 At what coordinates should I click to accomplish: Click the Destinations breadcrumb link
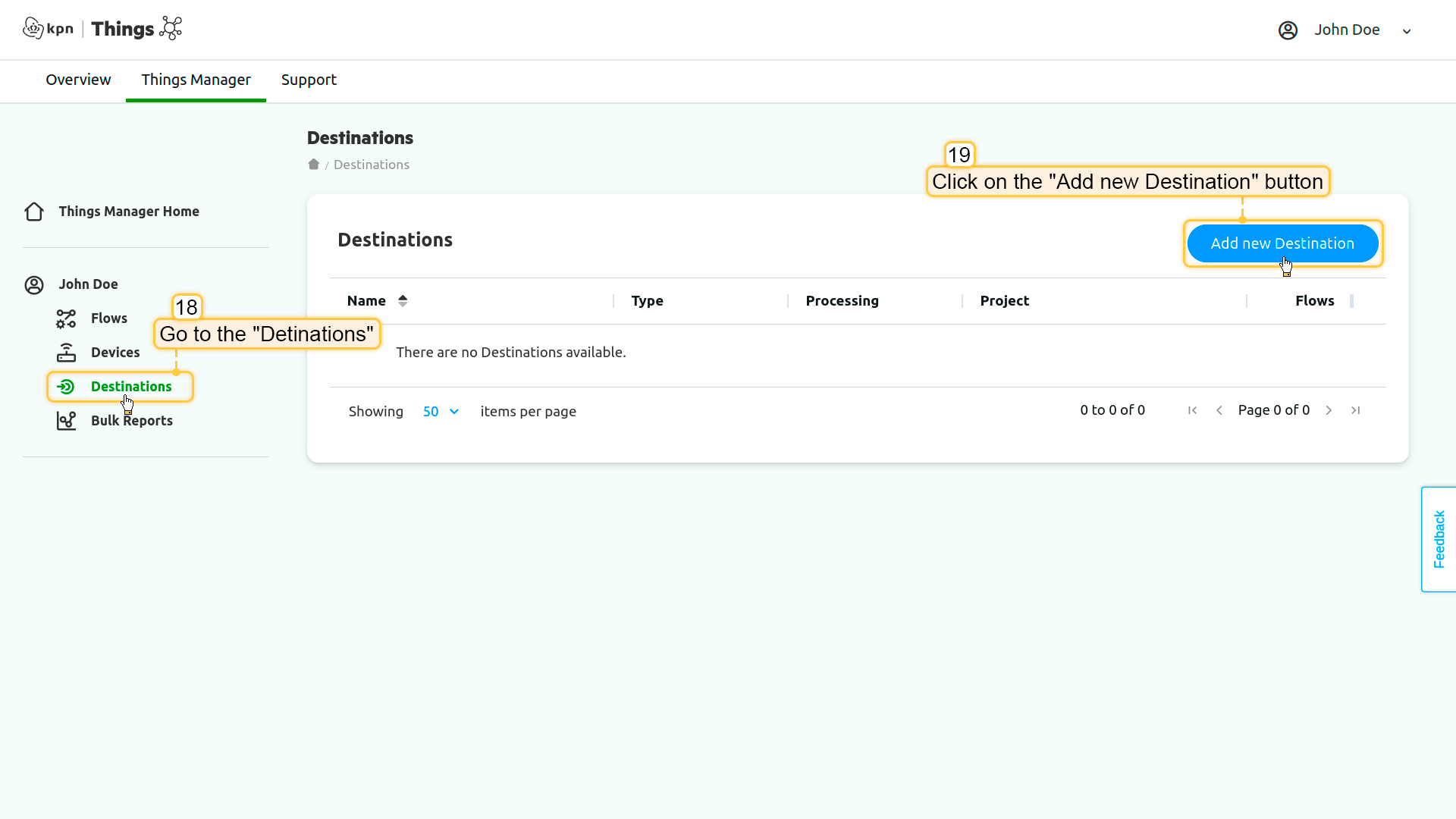(371, 165)
